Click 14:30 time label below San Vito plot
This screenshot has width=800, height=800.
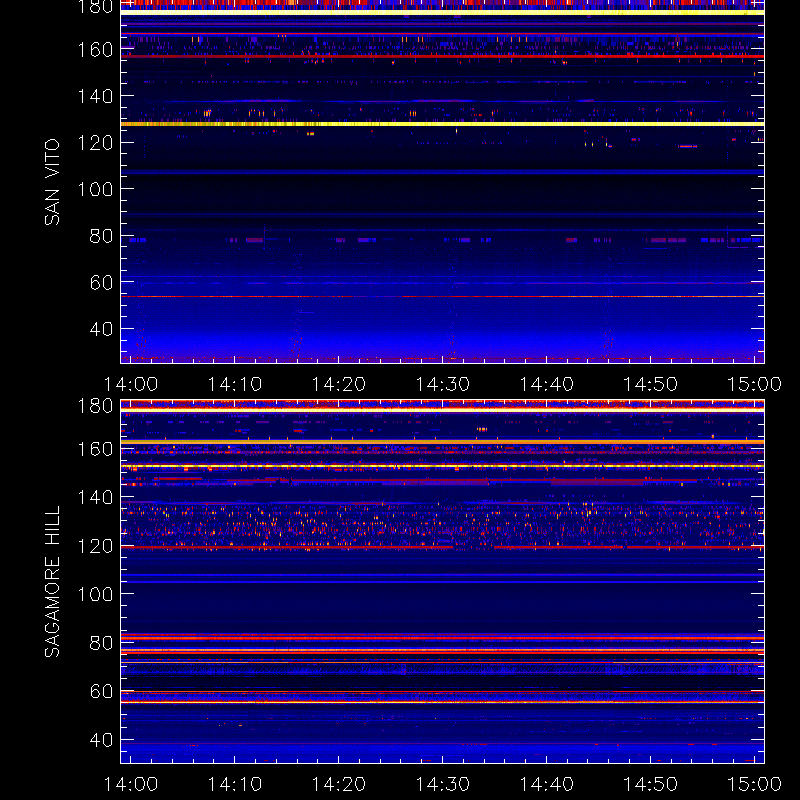point(443,384)
